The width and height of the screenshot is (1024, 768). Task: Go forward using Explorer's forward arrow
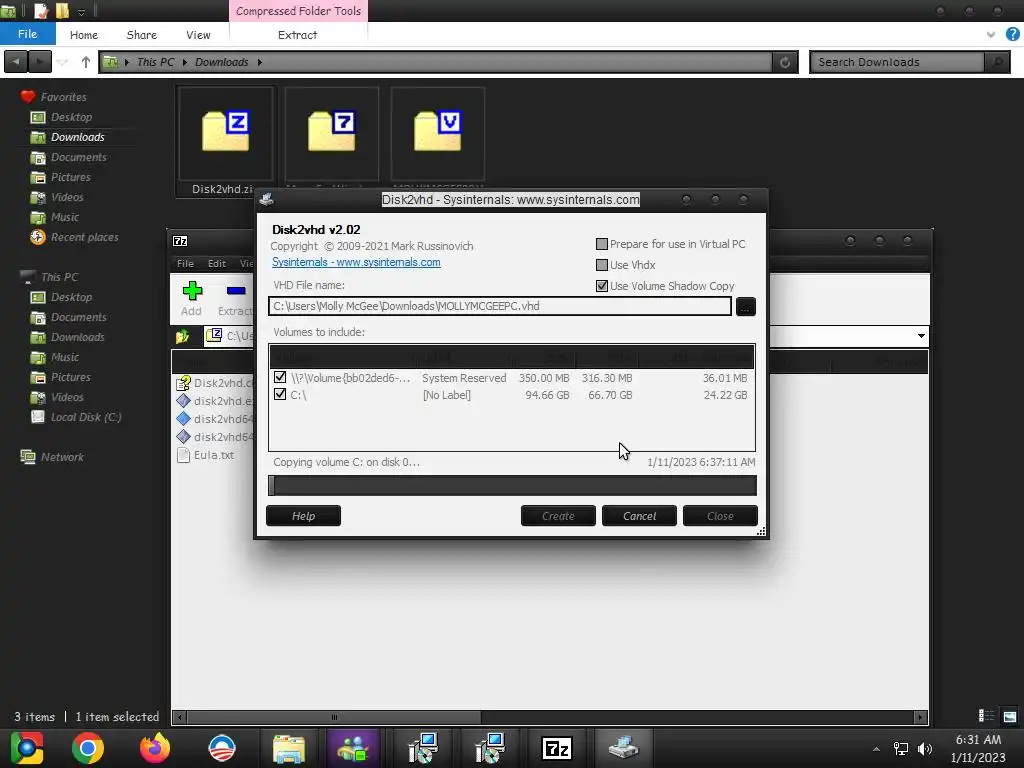(40, 62)
